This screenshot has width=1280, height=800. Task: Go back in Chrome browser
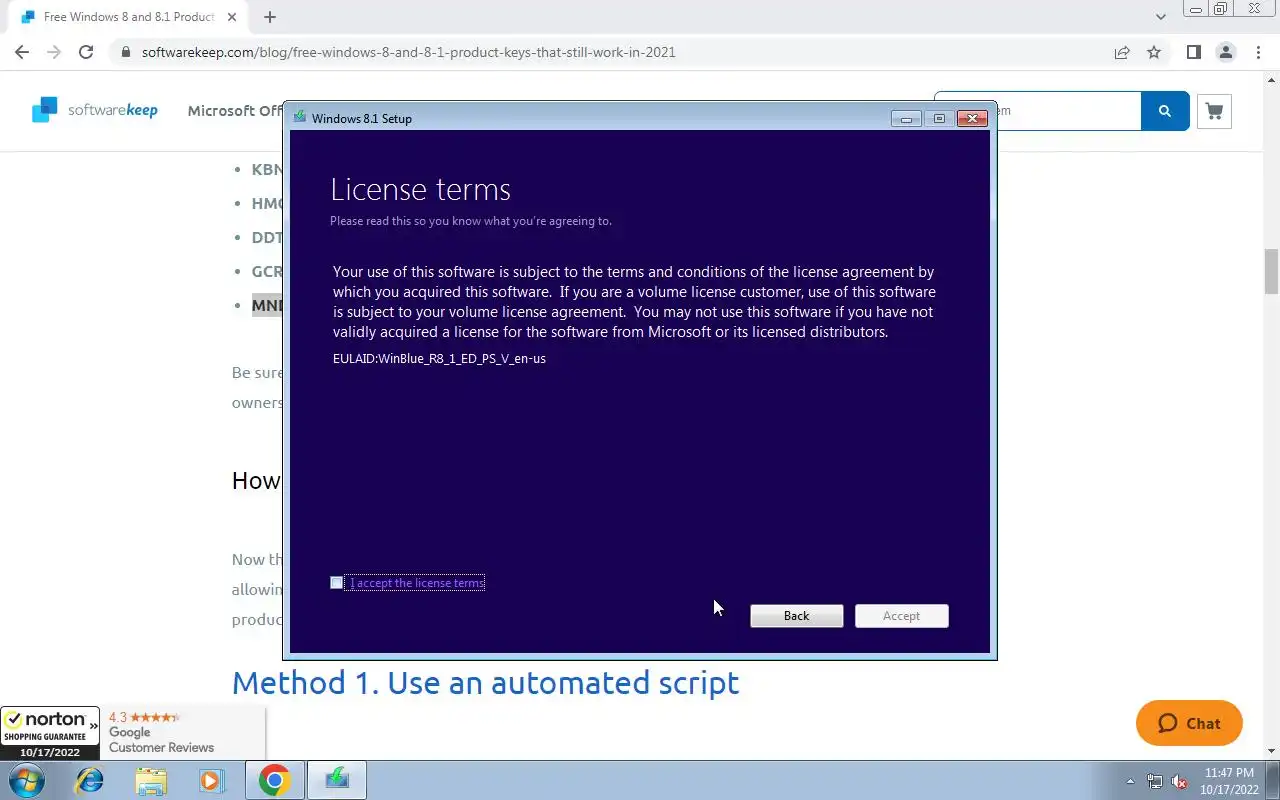click(x=22, y=52)
